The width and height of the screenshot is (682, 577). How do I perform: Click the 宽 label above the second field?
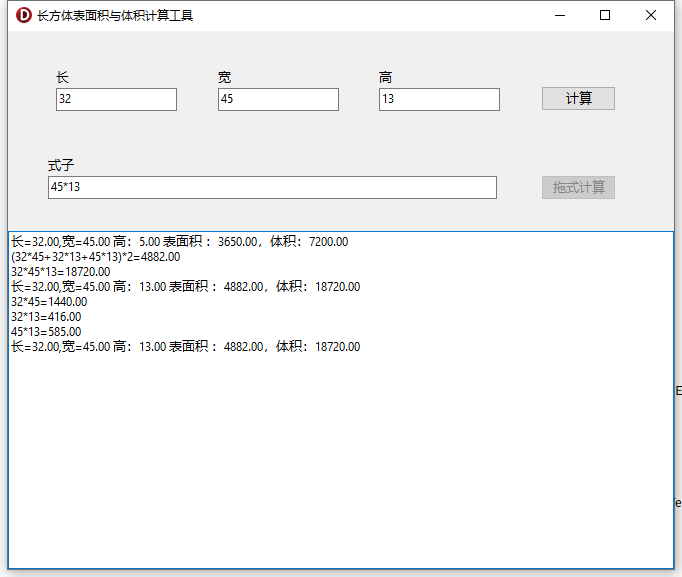[x=224, y=77]
